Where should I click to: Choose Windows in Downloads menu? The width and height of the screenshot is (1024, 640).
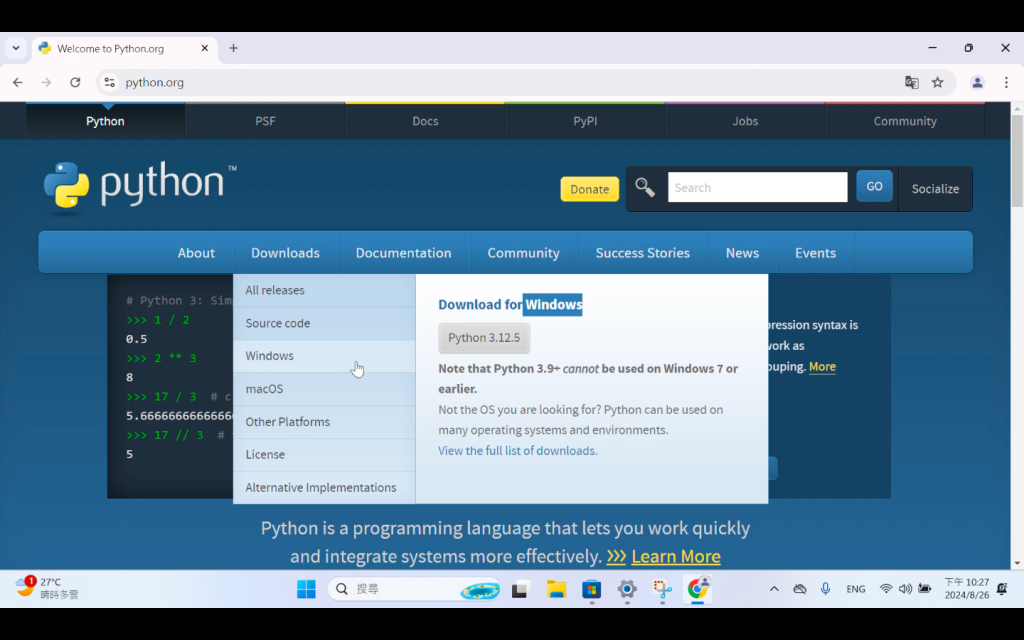point(324,356)
